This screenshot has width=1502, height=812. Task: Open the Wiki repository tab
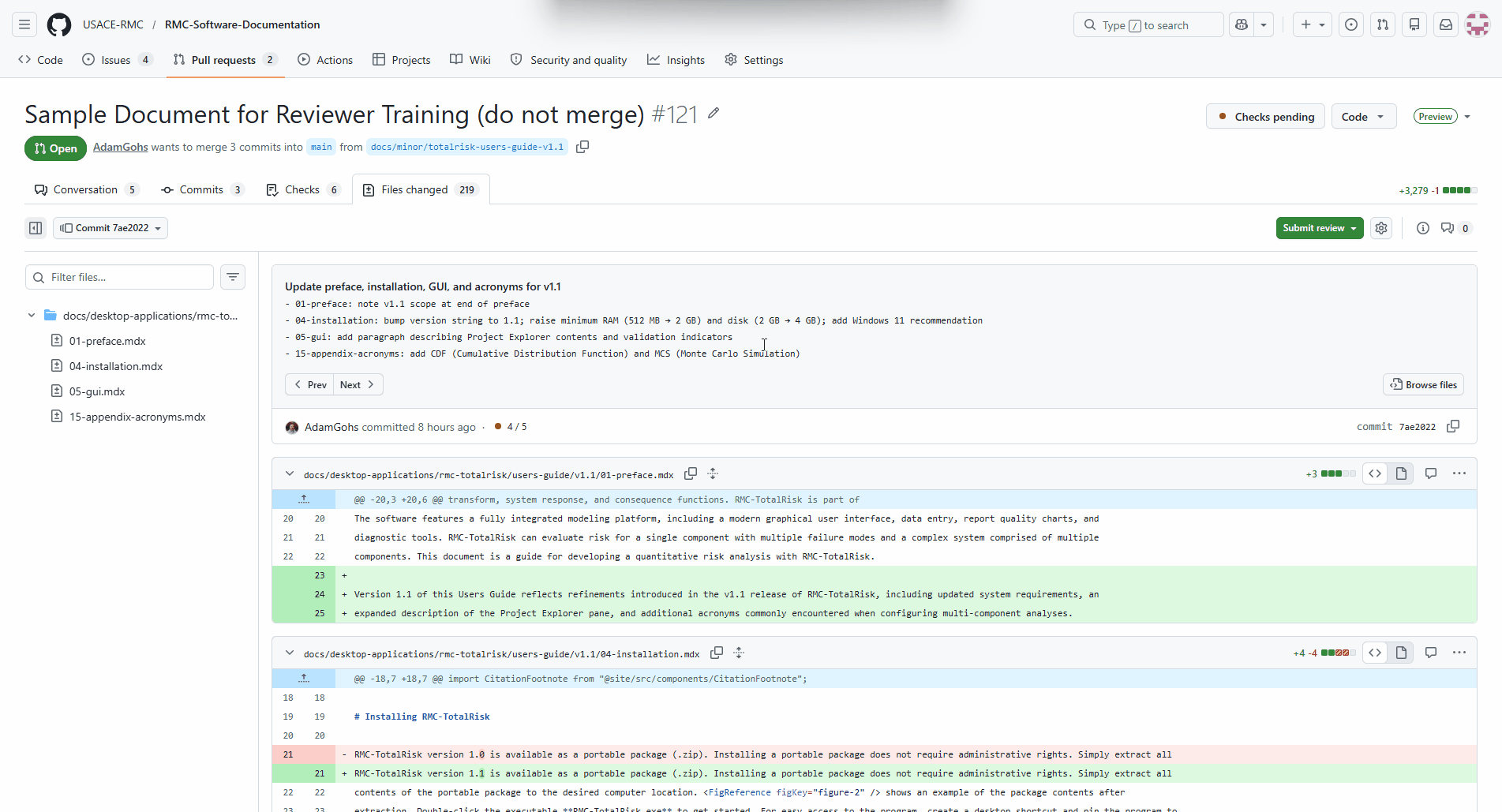tap(470, 60)
